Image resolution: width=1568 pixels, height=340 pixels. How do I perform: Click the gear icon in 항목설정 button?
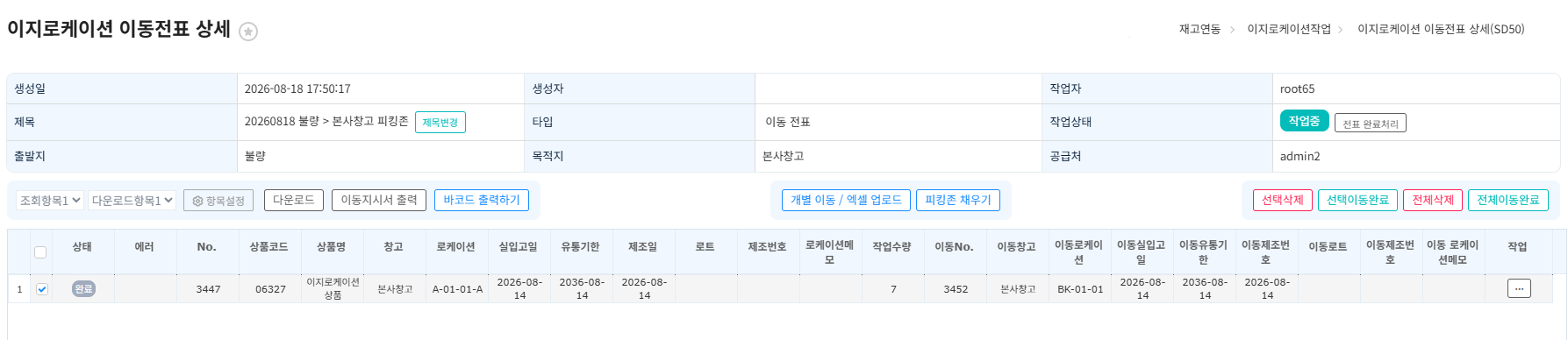tap(197, 201)
